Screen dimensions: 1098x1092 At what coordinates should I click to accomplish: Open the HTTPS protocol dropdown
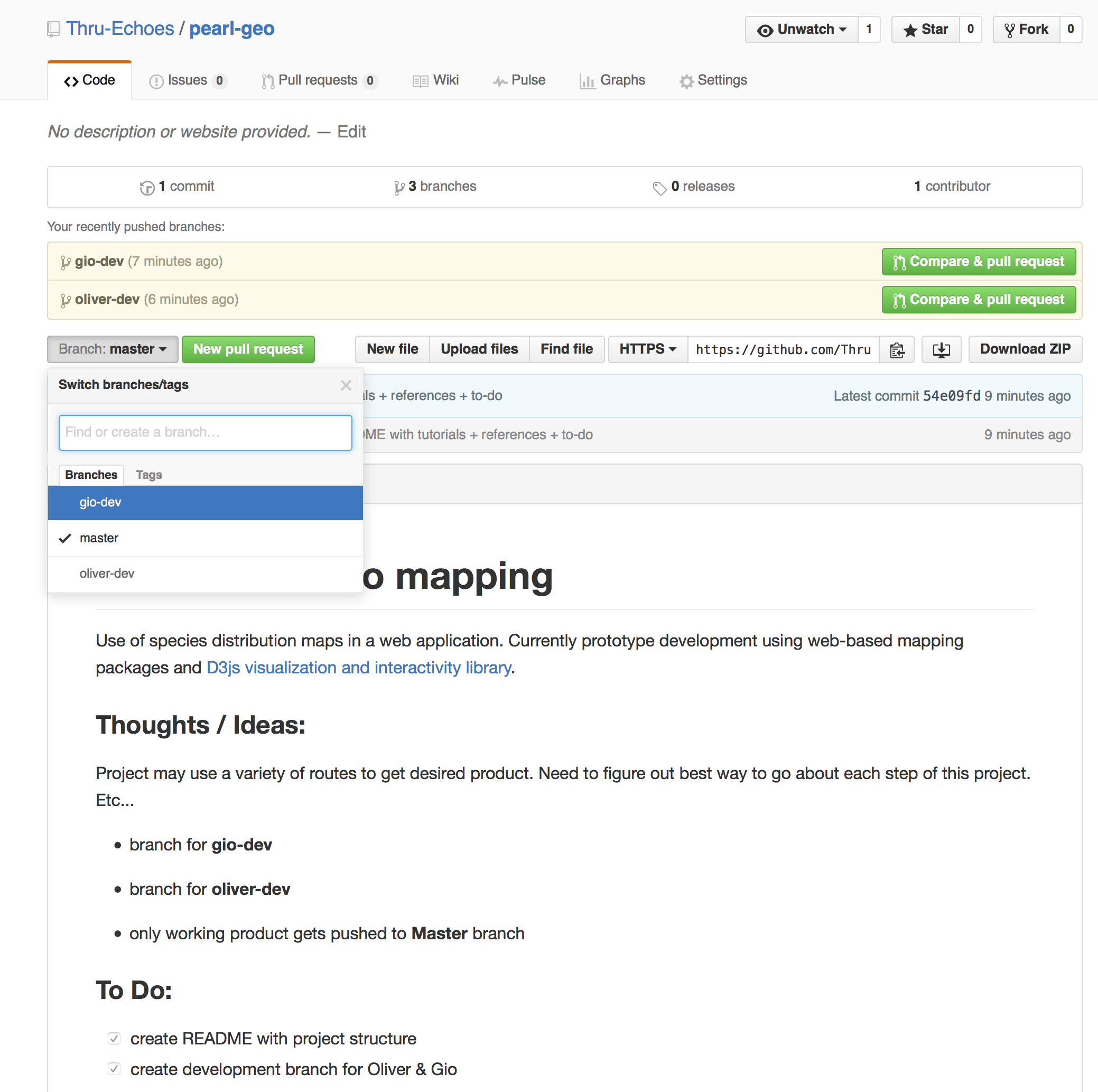tap(648, 349)
